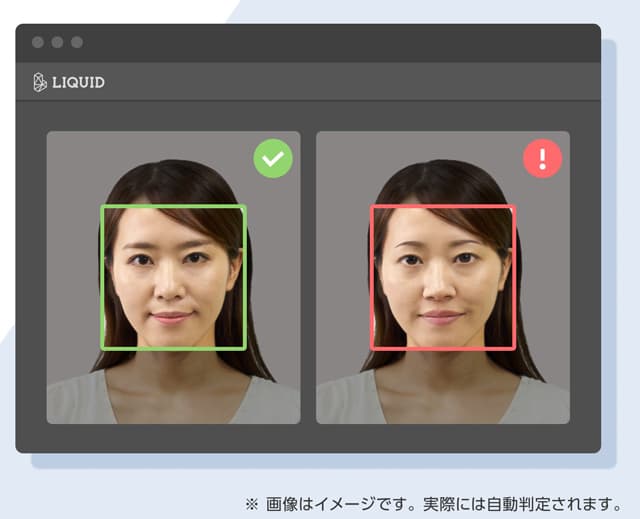Click the first gray window dot
The image size is (640, 519).
(x=38, y=42)
